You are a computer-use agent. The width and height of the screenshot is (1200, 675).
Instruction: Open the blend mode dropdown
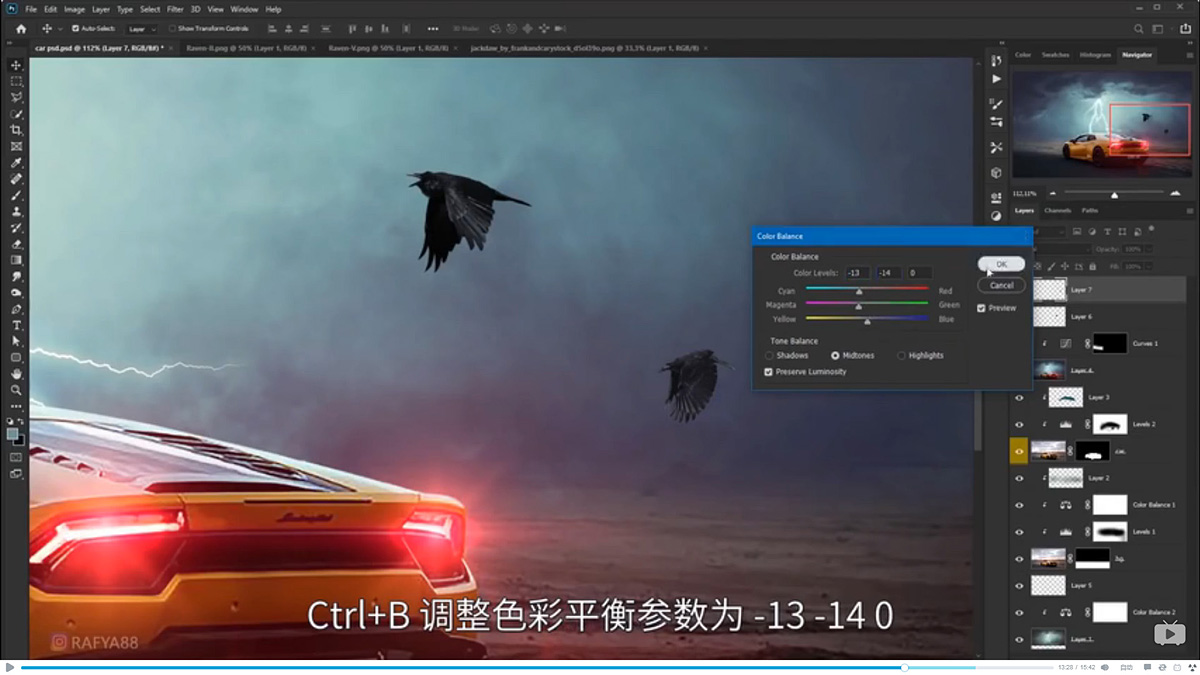click(1088, 249)
